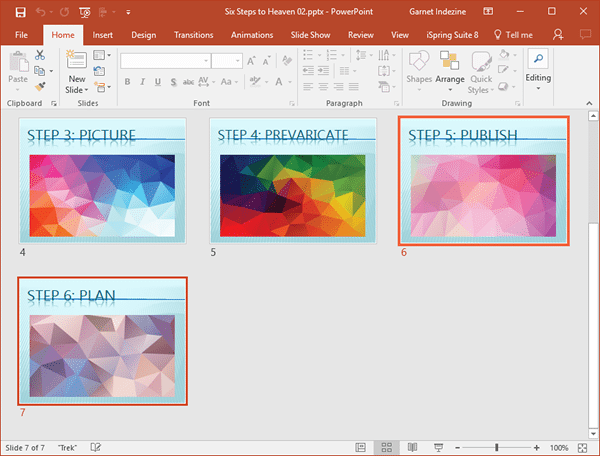
Task: Toggle Align Left paragraph
Action: point(308,87)
